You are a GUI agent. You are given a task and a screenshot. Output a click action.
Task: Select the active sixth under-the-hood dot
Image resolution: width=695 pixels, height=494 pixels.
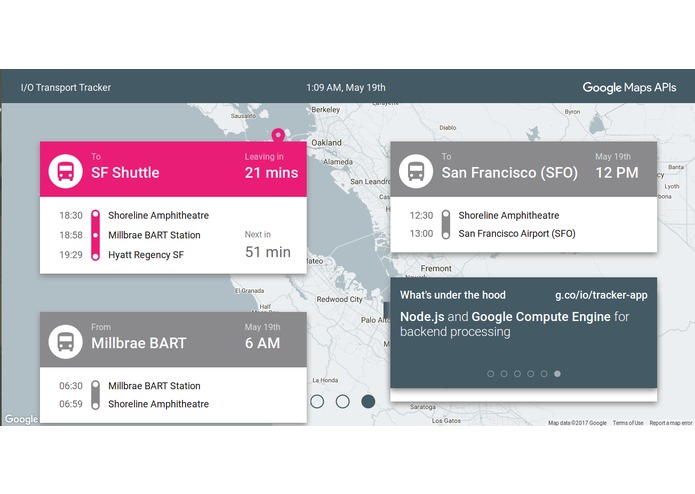click(557, 373)
